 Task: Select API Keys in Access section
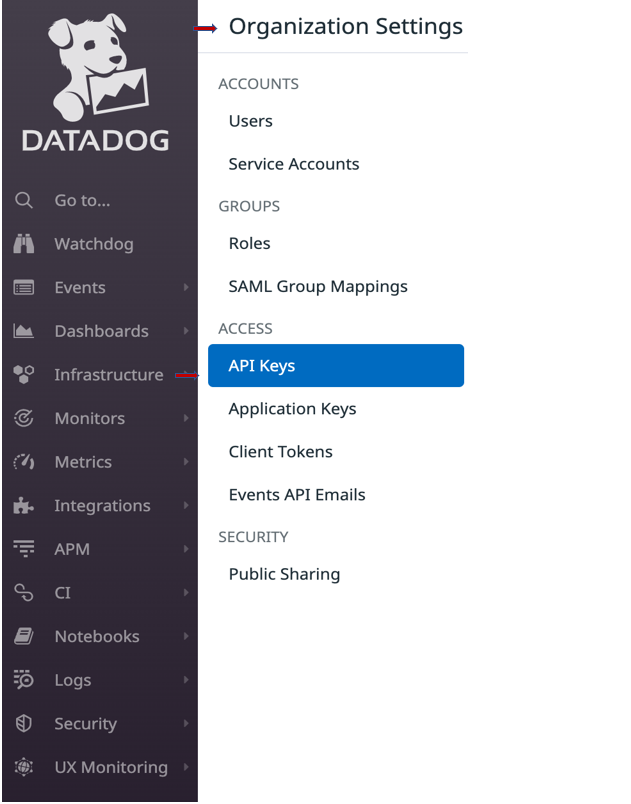click(335, 366)
